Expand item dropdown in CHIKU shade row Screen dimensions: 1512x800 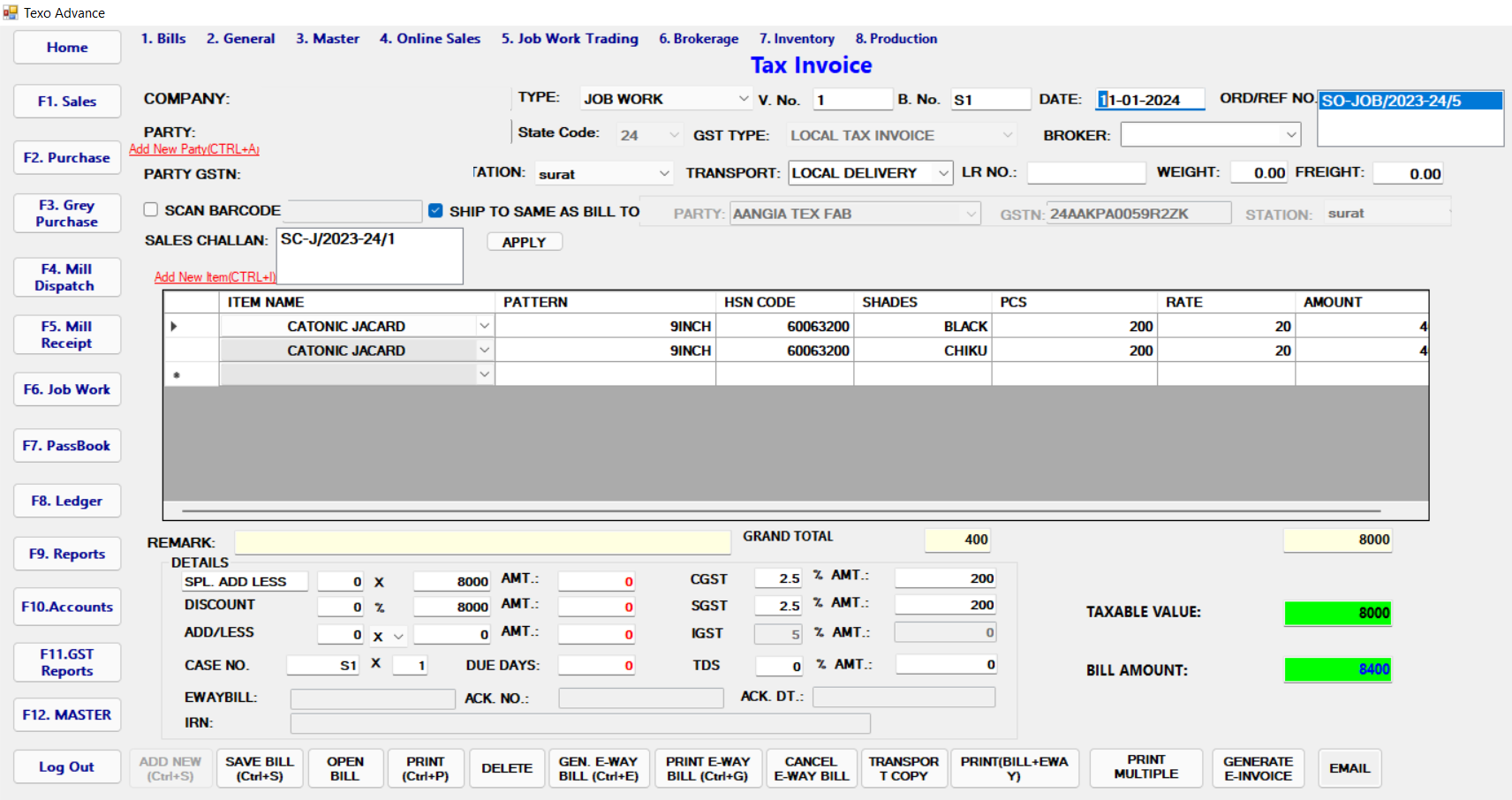click(484, 351)
